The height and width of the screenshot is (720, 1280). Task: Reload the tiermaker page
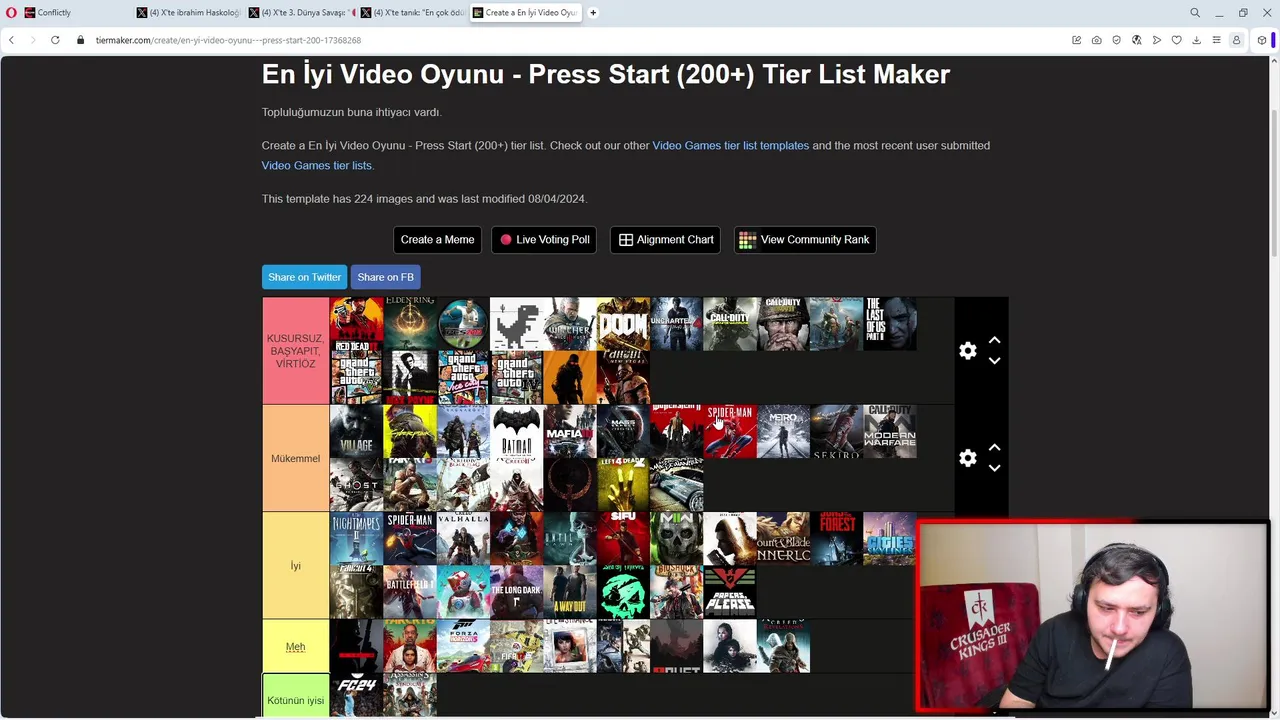[x=55, y=40]
